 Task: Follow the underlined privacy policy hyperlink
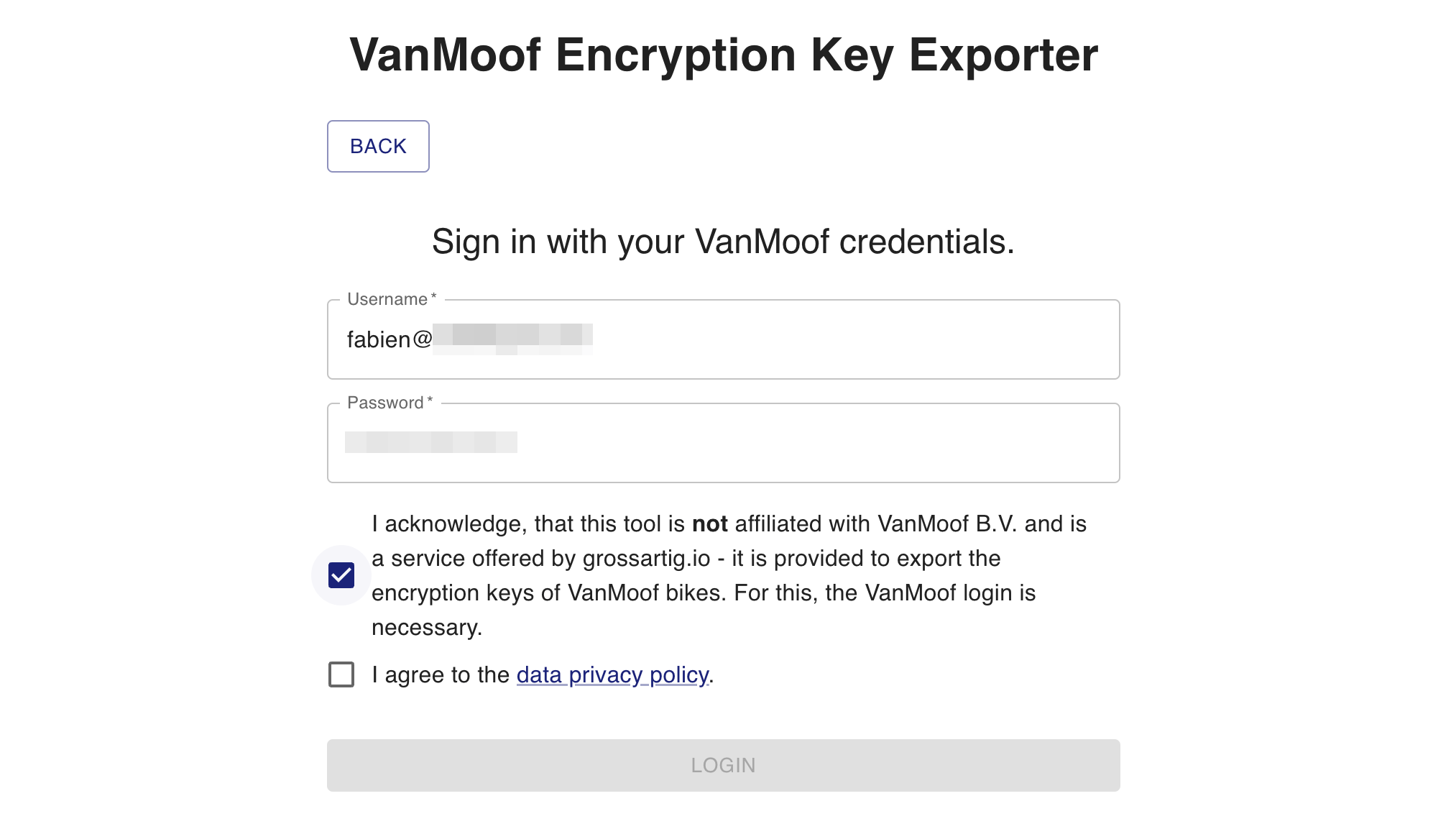click(612, 674)
